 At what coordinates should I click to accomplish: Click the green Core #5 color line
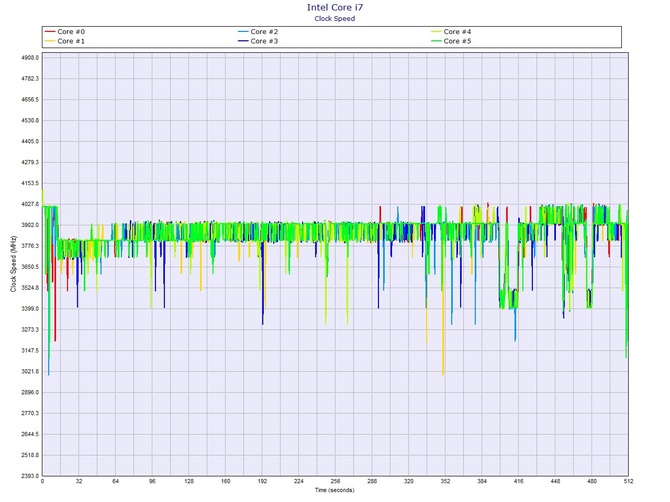[x=436, y=41]
